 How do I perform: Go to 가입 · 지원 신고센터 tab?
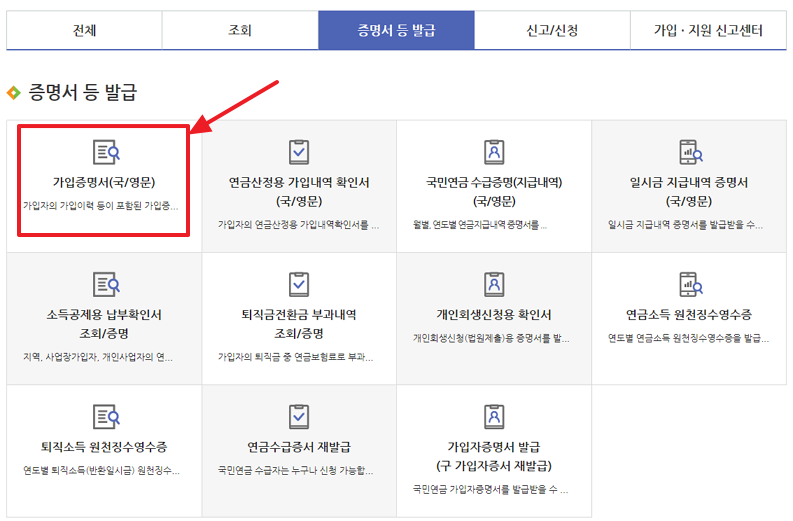pyautogui.click(x=708, y=30)
